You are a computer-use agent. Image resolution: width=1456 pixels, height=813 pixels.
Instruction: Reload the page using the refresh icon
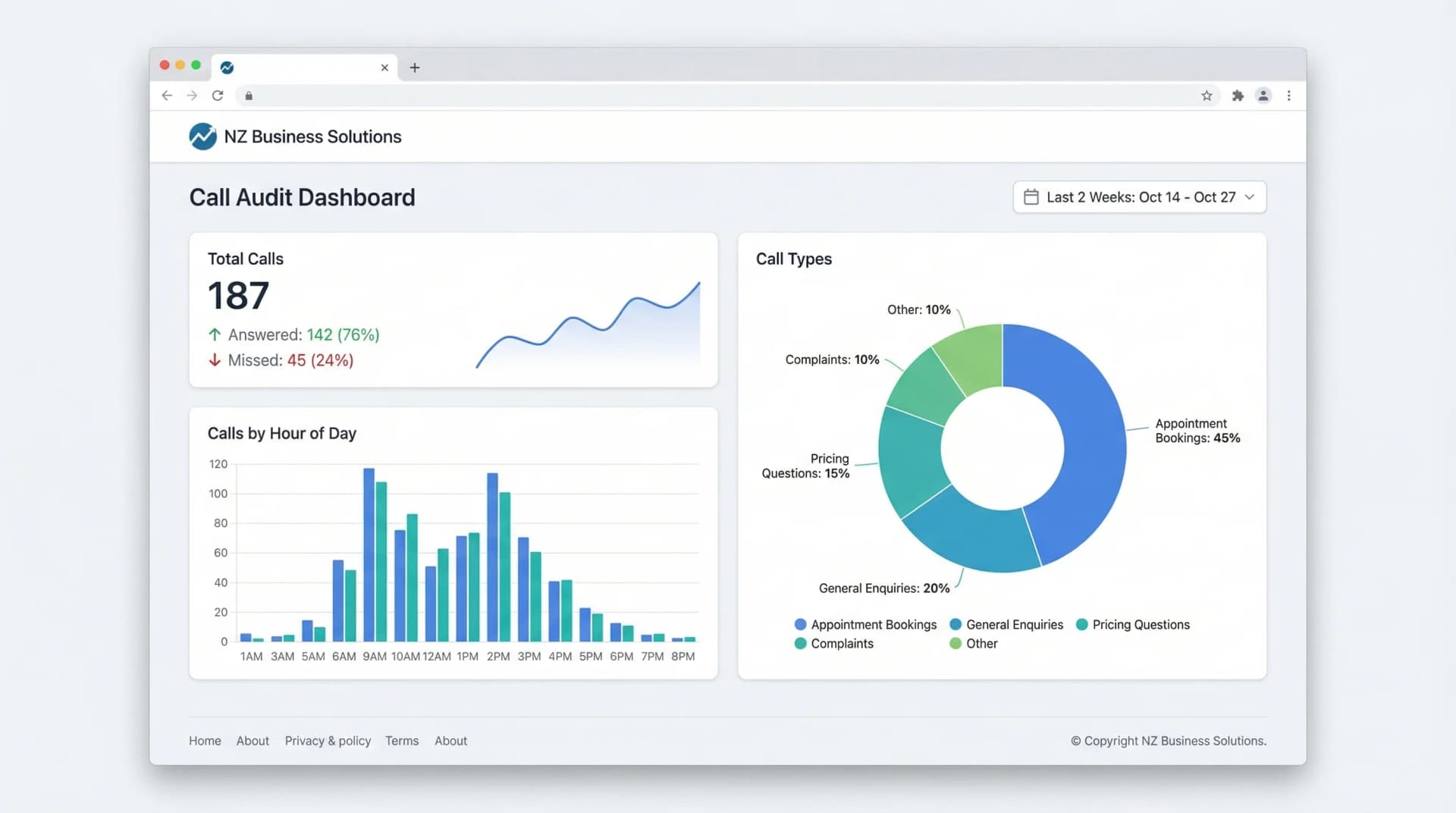(218, 96)
